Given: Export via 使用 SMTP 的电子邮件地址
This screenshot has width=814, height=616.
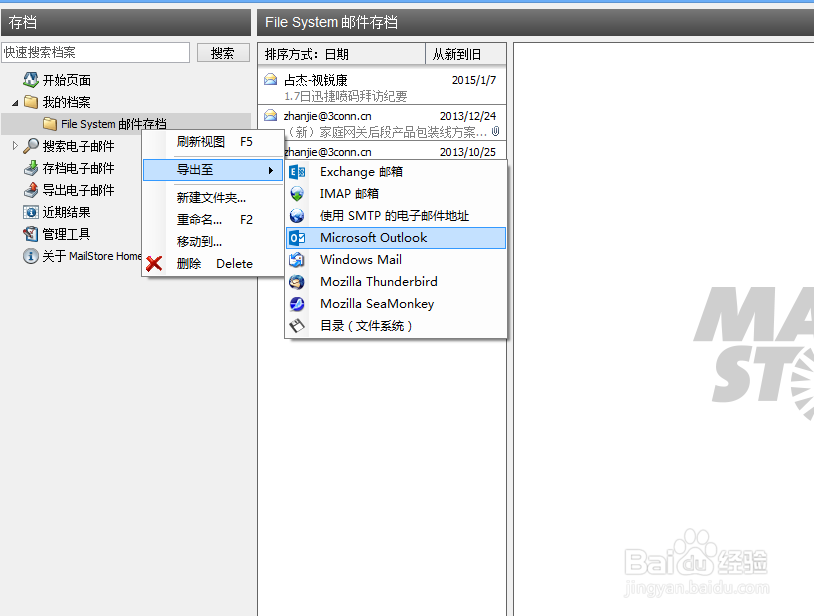Looking at the screenshot, I should pyautogui.click(x=396, y=215).
